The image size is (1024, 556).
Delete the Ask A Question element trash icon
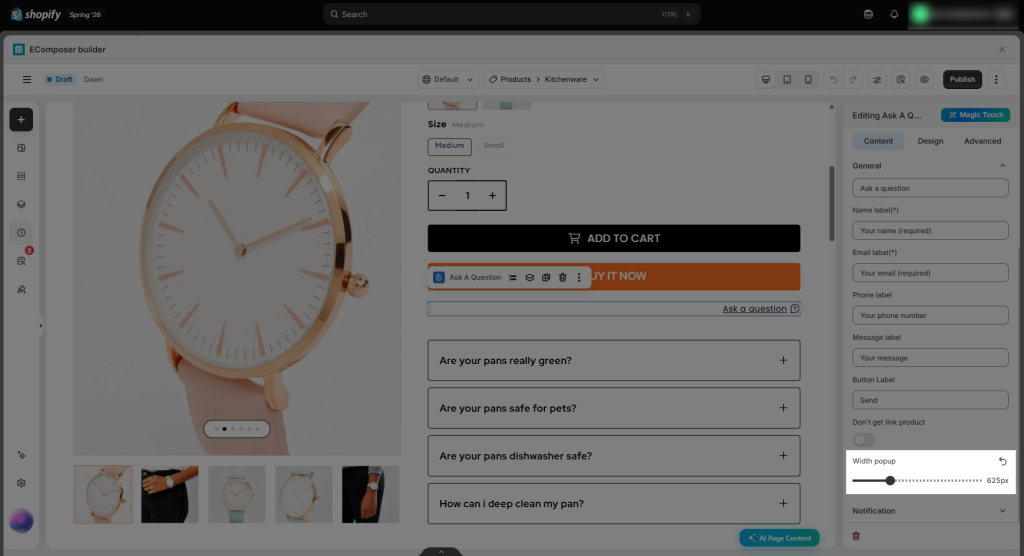click(x=562, y=278)
